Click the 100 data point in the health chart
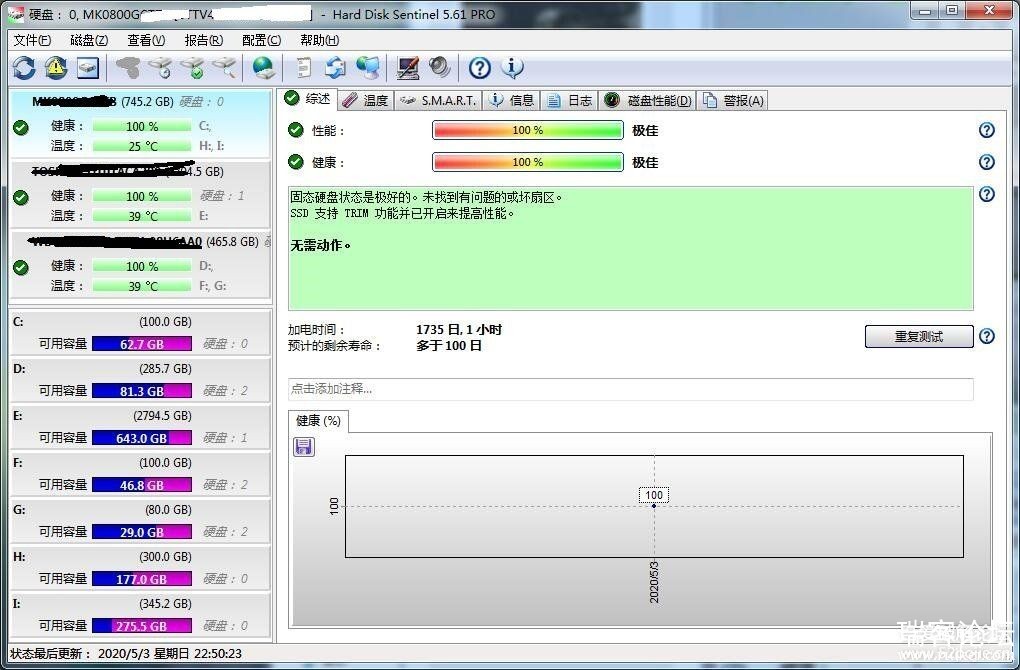This screenshot has height=670, width=1020. 654,505
